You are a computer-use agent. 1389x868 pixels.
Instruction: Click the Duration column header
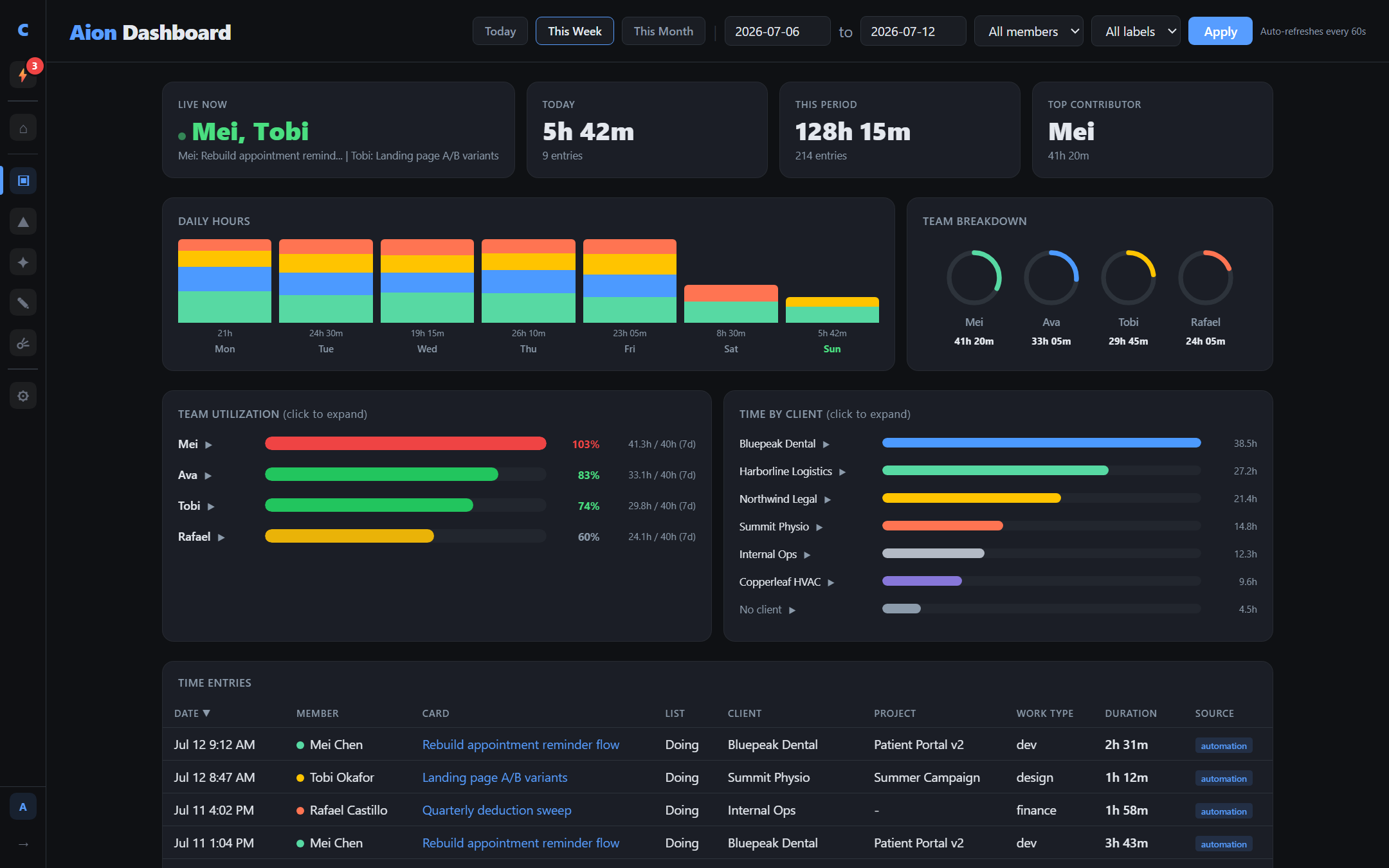[1130, 714]
